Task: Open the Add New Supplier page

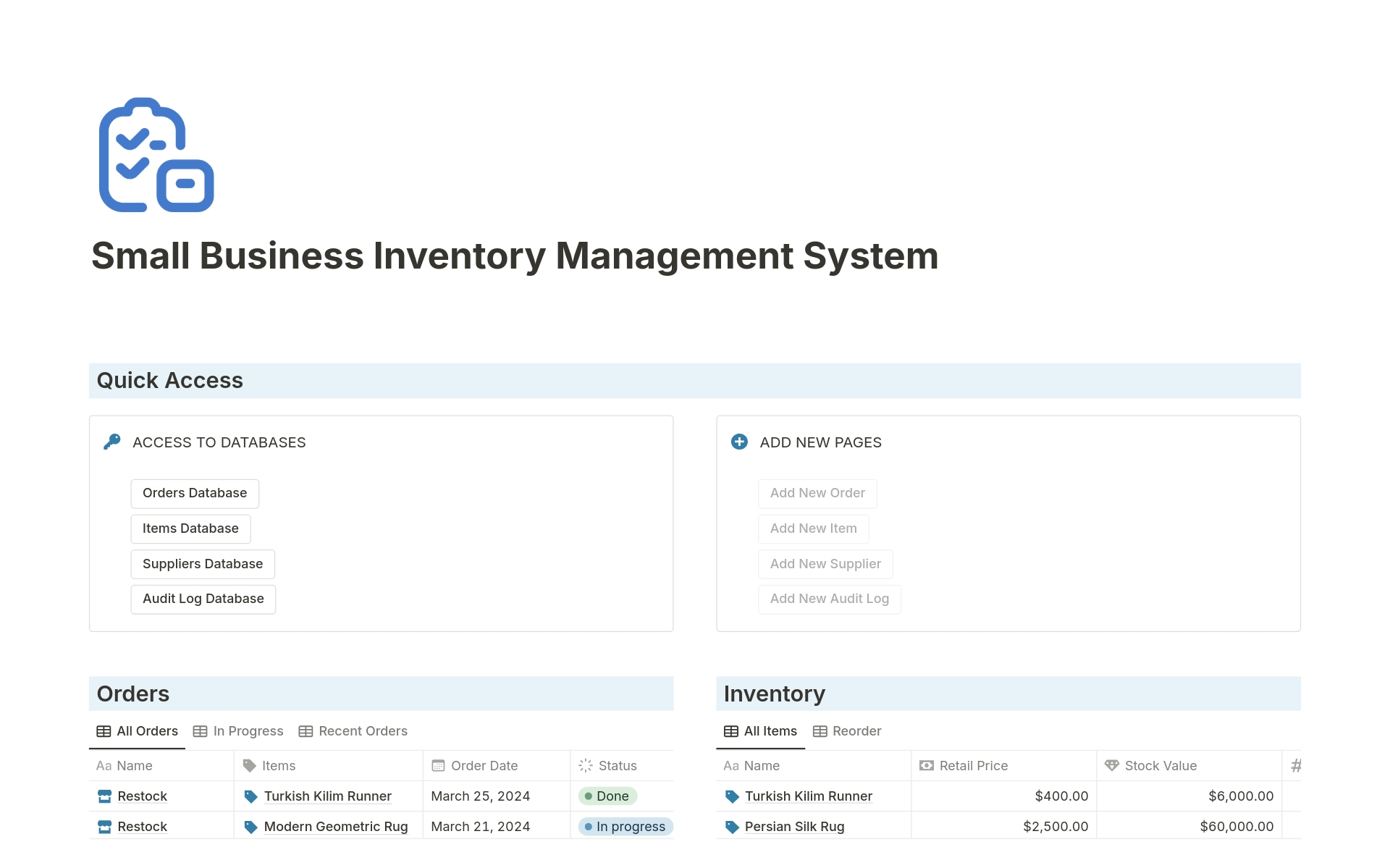Action: pos(824,563)
